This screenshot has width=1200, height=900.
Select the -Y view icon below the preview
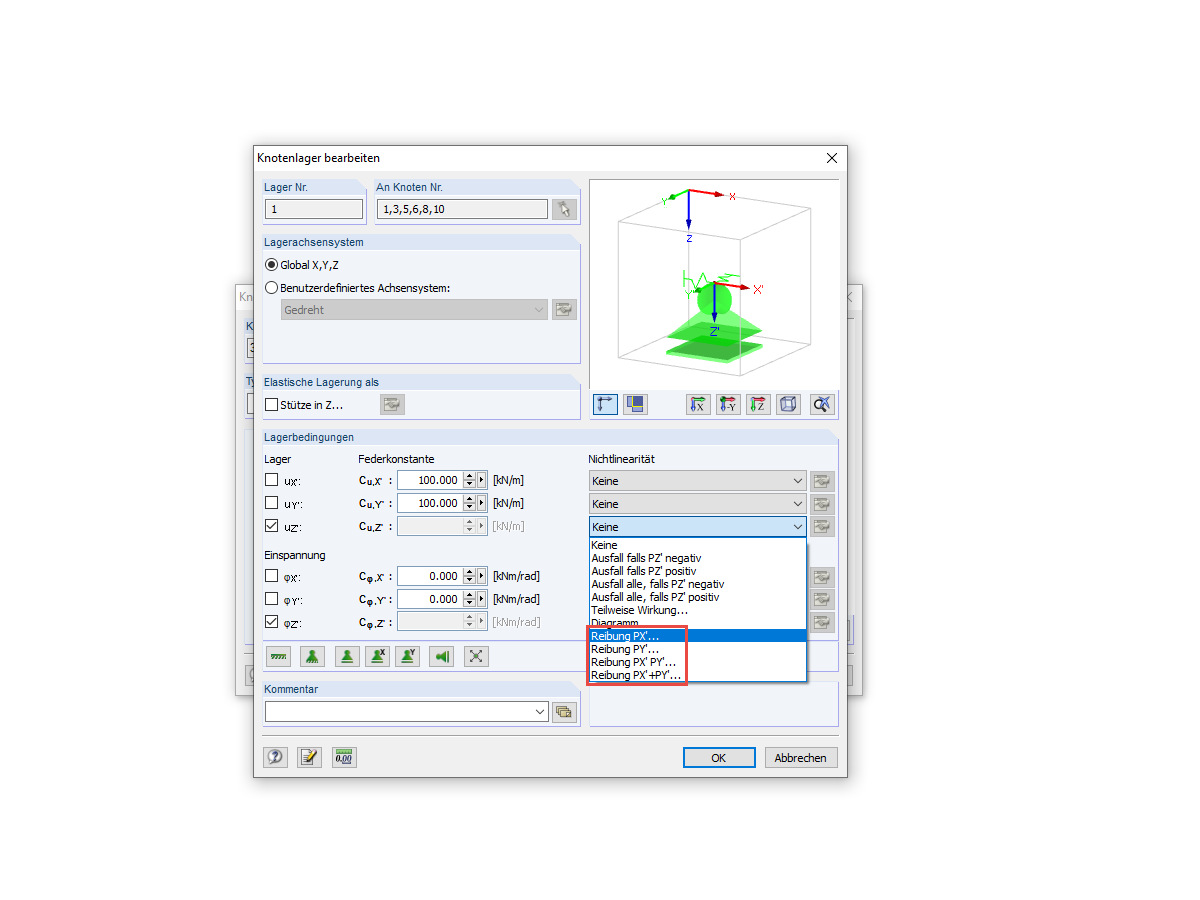click(728, 404)
